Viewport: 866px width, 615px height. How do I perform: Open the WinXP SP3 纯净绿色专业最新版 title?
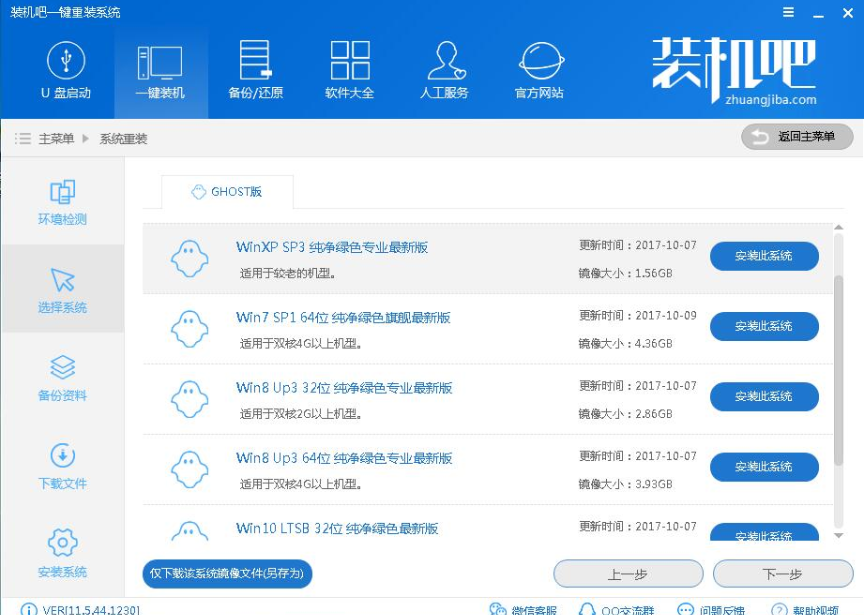pyautogui.click(x=332, y=247)
